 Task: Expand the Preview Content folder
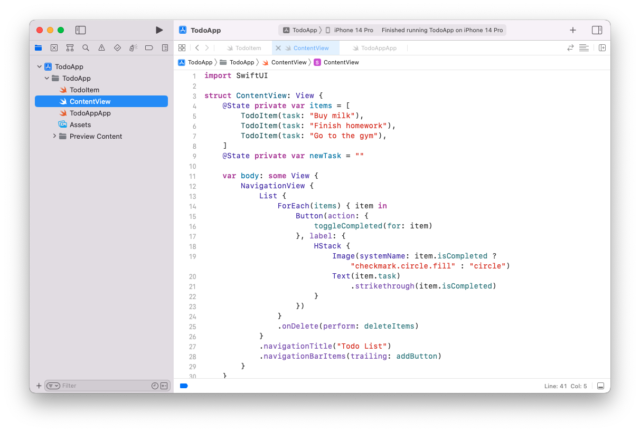54,136
